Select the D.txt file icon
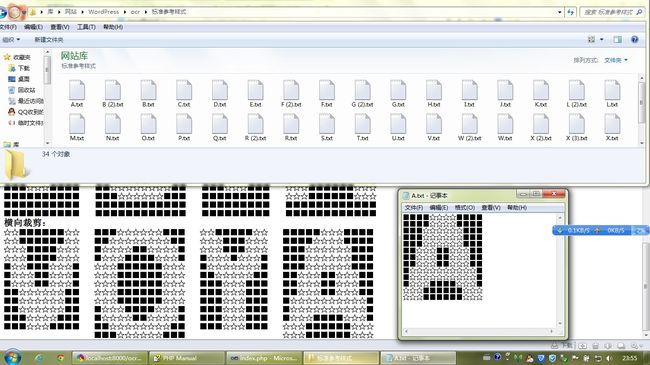 (220, 90)
